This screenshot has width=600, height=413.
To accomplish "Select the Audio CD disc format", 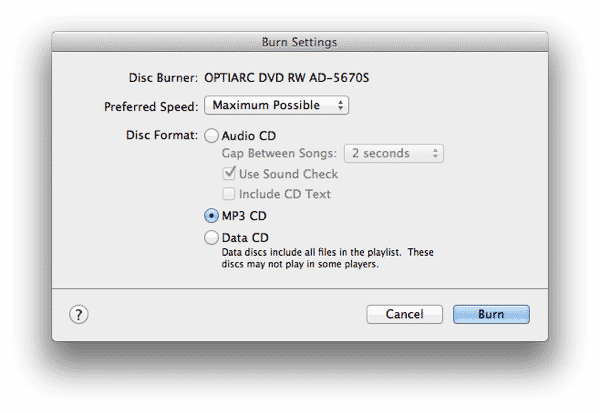I will pos(211,135).
